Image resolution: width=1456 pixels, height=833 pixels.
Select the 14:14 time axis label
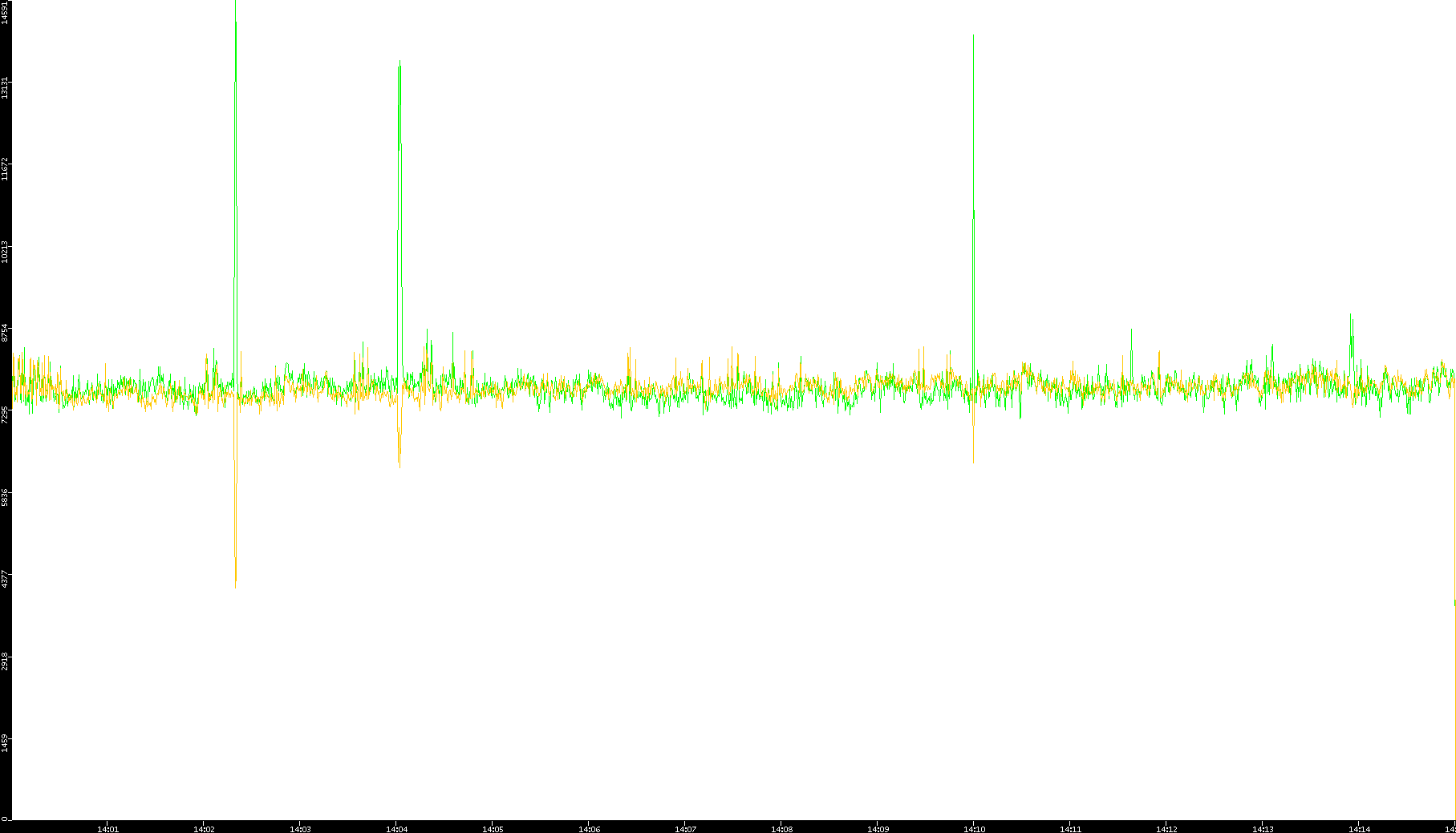tap(1359, 829)
